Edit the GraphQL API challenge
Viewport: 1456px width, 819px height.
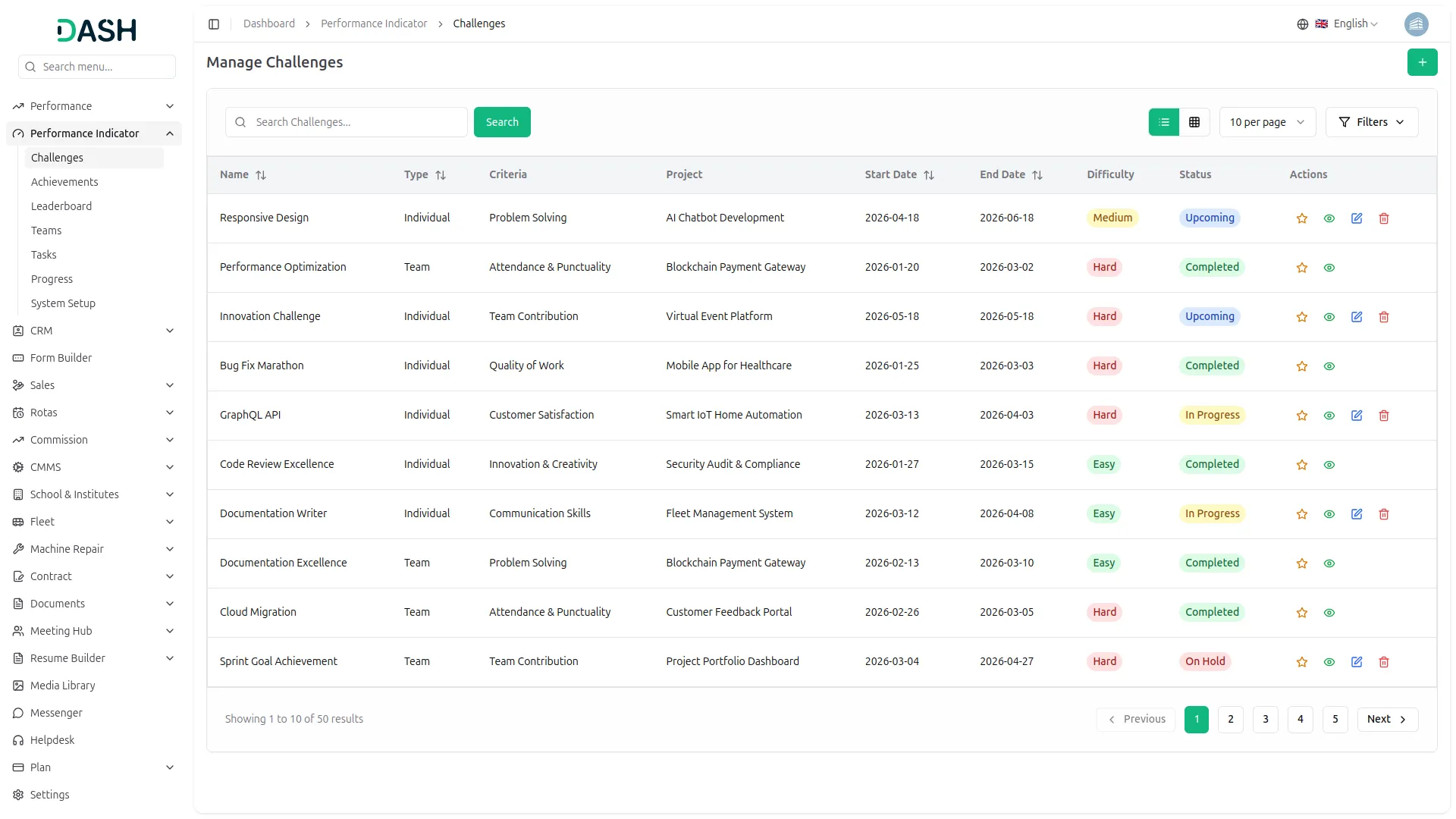point(1357,416)
